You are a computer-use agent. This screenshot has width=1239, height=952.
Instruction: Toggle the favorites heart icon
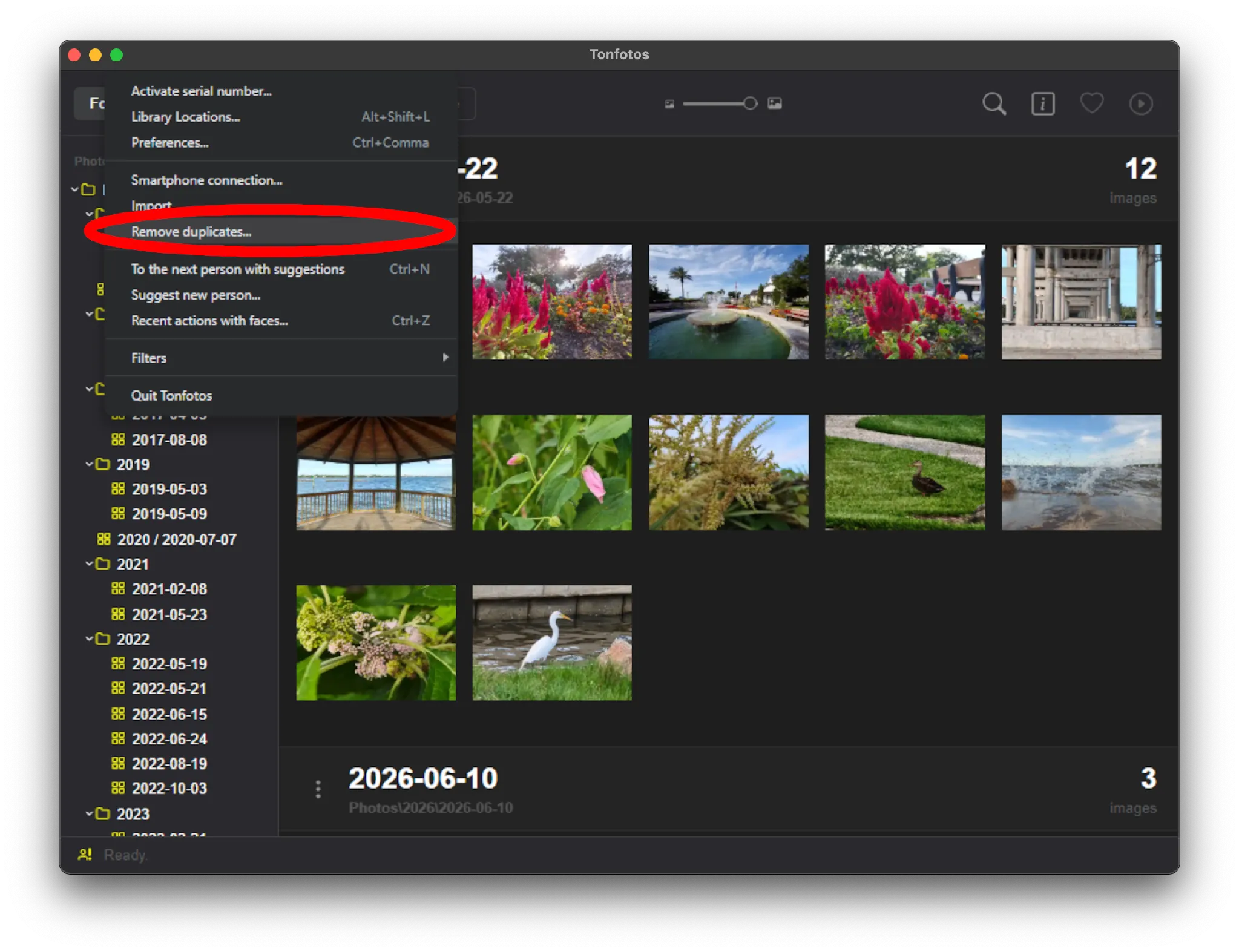tap(1091, 103)
